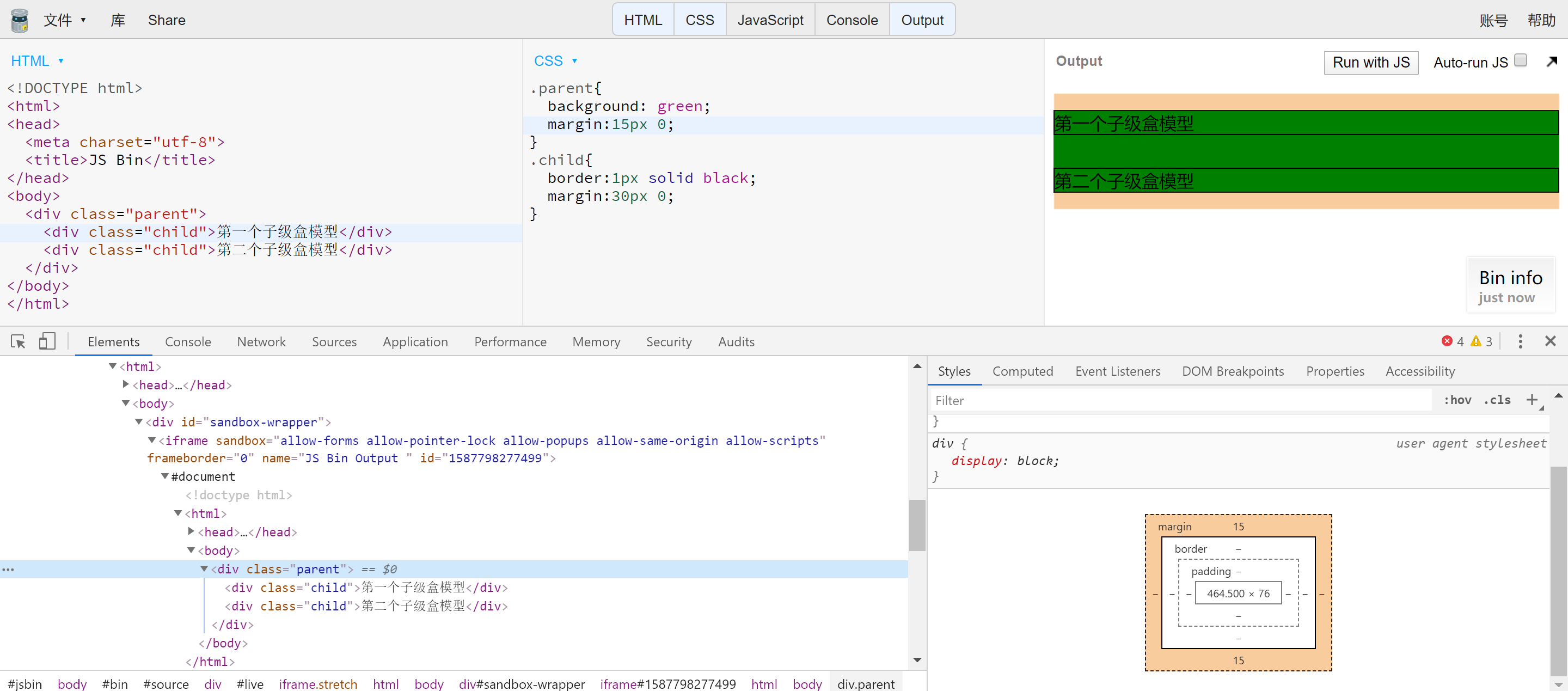Switch to the Performance tab
This screenshot has height=691, width=1568.
510,341
